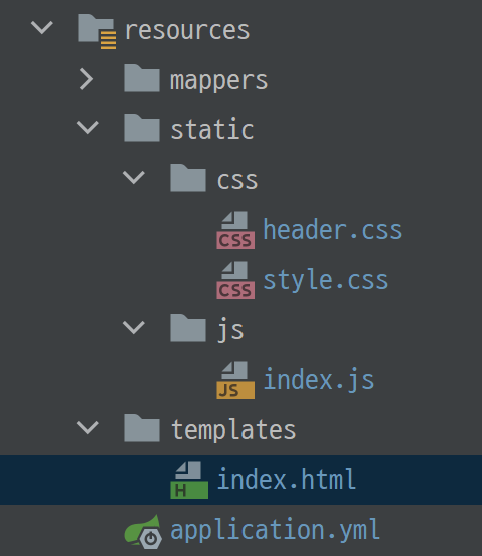This screenshot has height=556, width=482.
Task: Click the application.yml Spring config icon
Action: tap(143, 531)
